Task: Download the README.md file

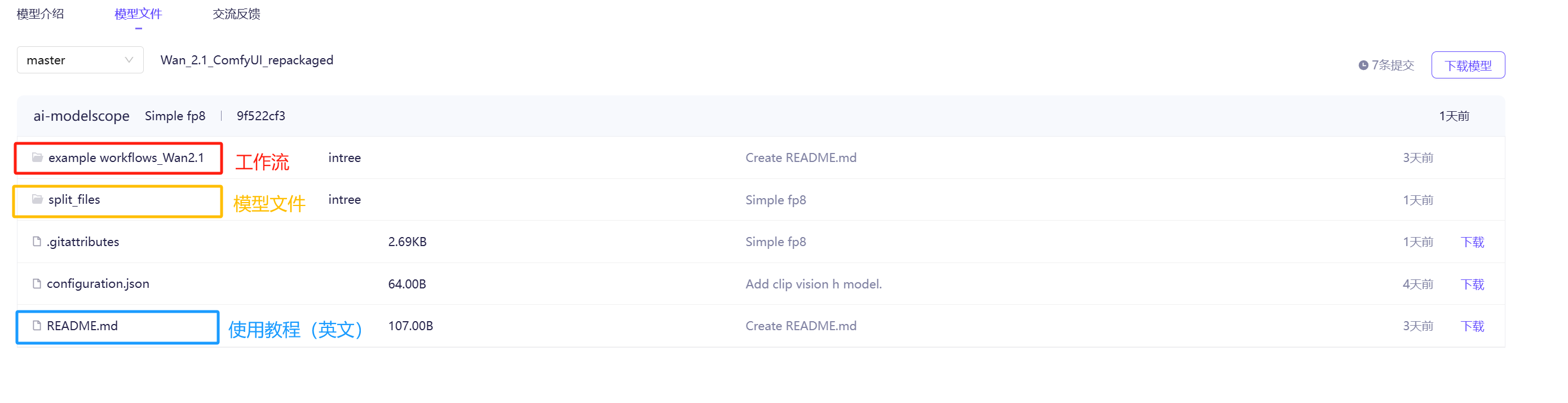Action: click(1472, 326)
